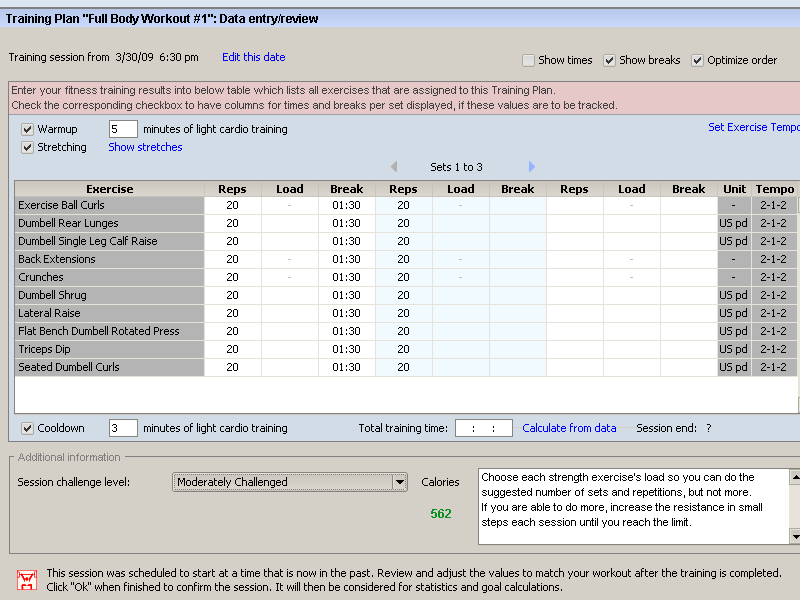Uncheck the Show breaks checkbox
Viewport: 800px width, 600px height.
[x=609, y=60]
